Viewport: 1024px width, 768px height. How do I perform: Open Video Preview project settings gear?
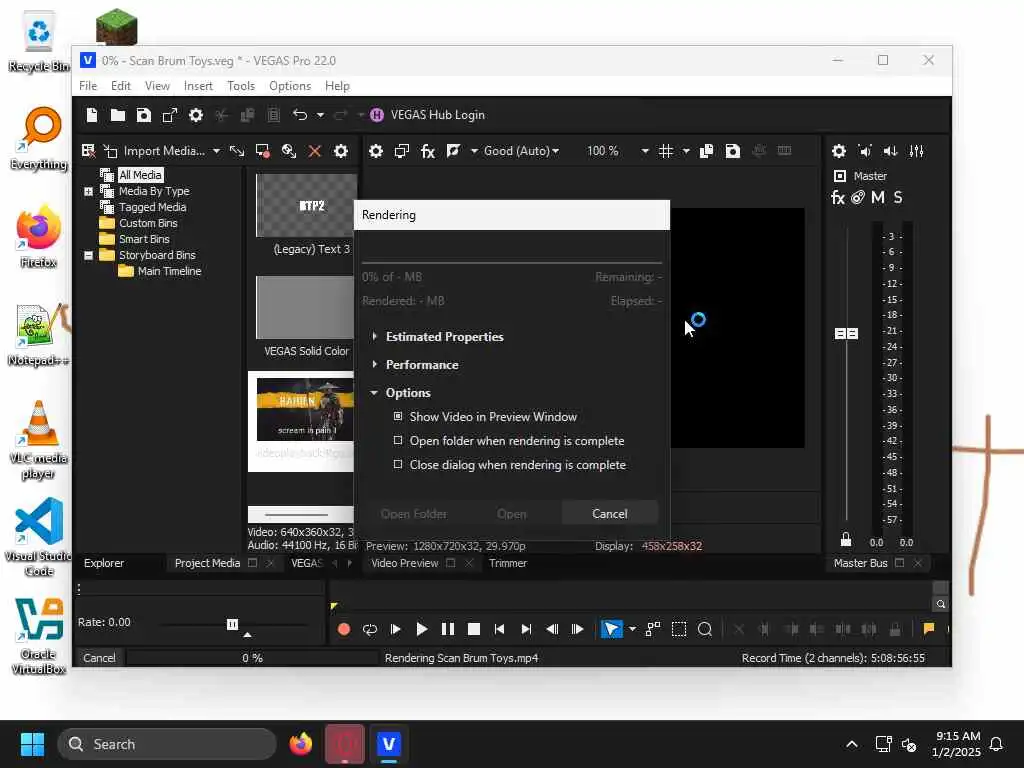pos(376,151)
